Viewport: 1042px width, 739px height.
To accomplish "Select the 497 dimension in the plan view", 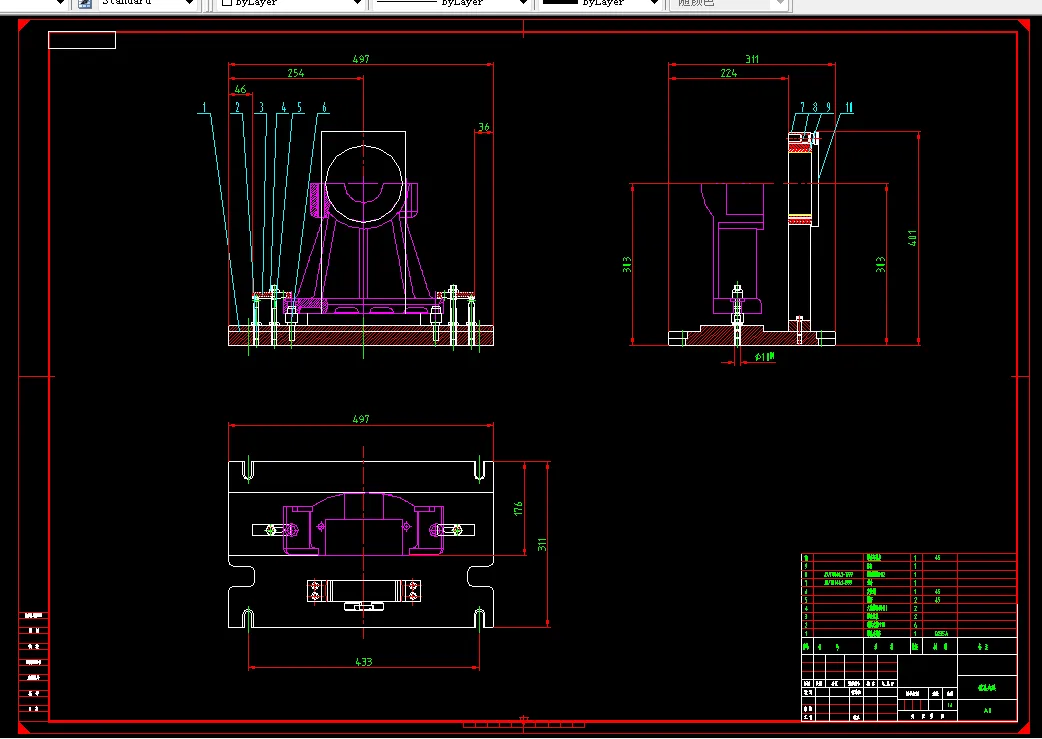I will pos(361,419).
